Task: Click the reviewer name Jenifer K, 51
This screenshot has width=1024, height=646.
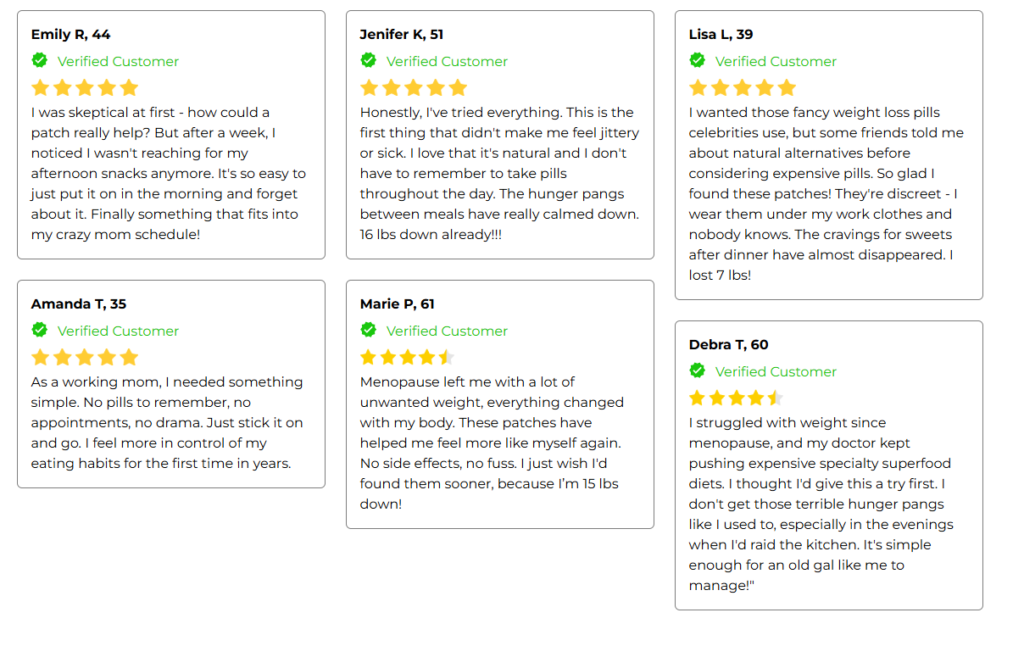Action: pyautogui.click(x=401, y=34)
